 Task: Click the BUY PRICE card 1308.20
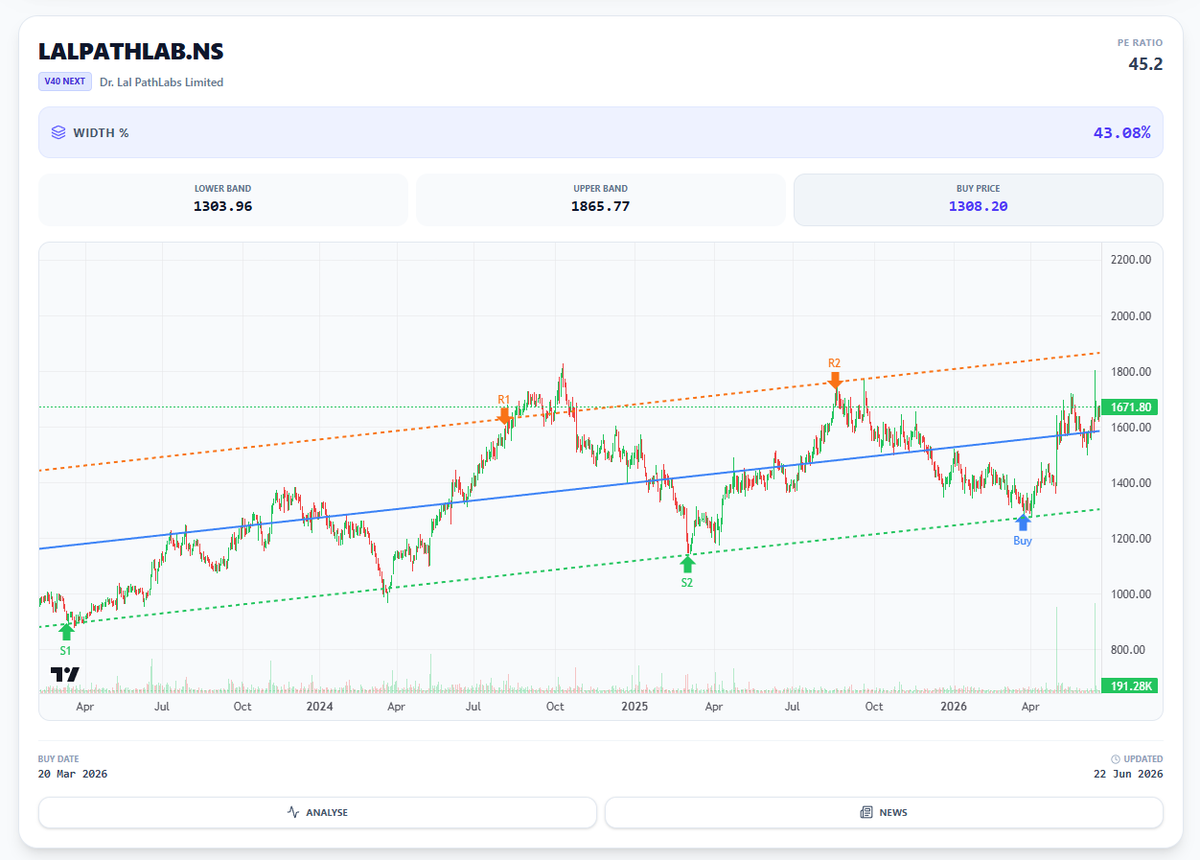tap(978, 200)
